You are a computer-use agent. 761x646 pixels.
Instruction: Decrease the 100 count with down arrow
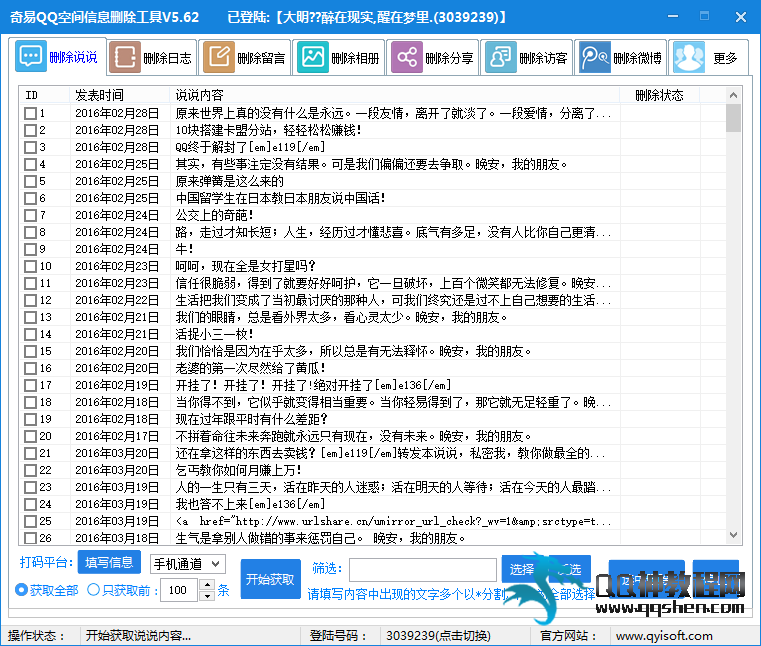(x=207, y=596)
